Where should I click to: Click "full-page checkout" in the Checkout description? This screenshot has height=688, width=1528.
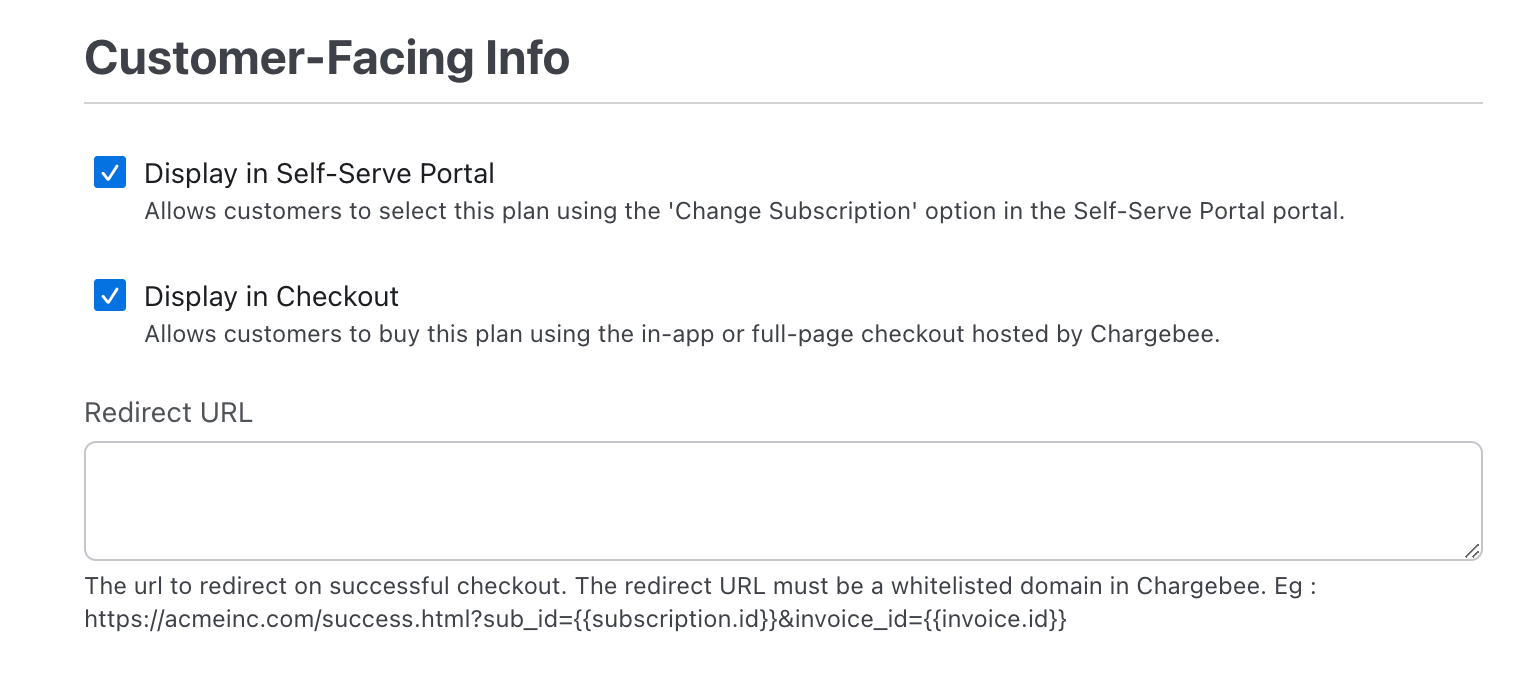tap(850, 334)
